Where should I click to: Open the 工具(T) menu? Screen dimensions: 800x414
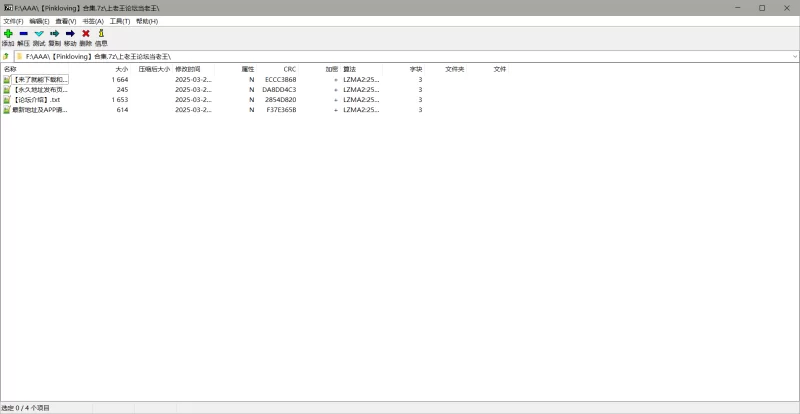tap(120, 21)
